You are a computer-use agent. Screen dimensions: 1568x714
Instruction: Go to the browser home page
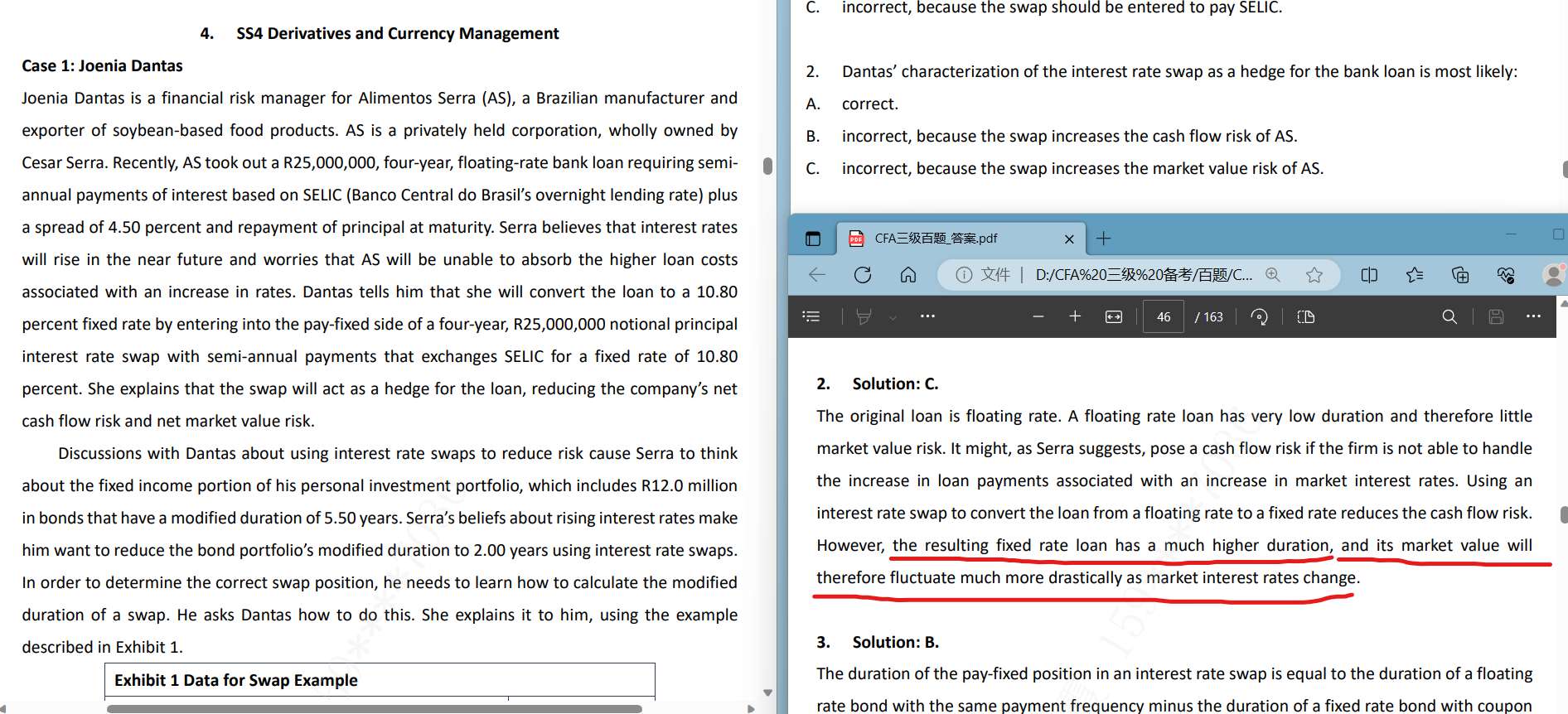[908, 275]
